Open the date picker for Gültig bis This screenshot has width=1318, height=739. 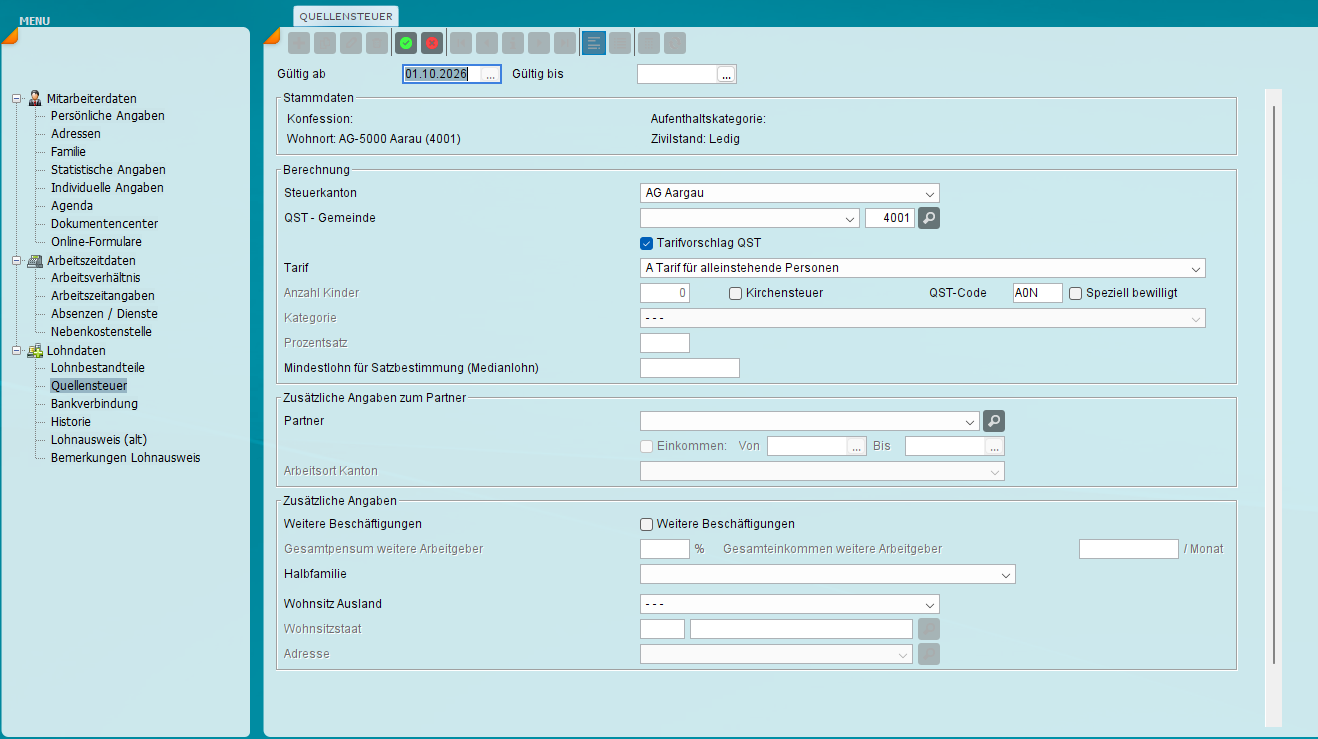tap(726, 74)
